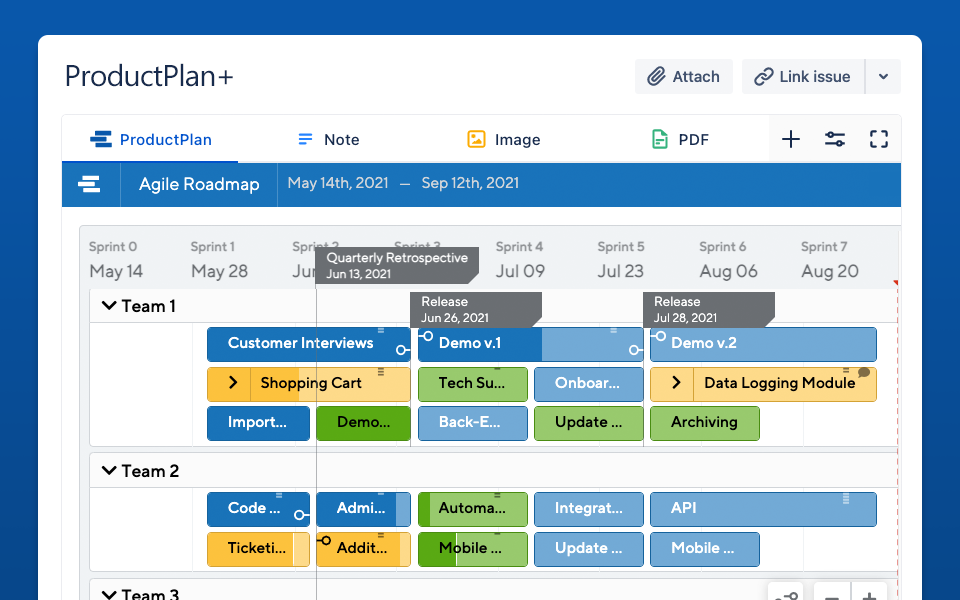Open the Demo v.1 bar
This screenshot has width=960, height=600.
[530, 344]
